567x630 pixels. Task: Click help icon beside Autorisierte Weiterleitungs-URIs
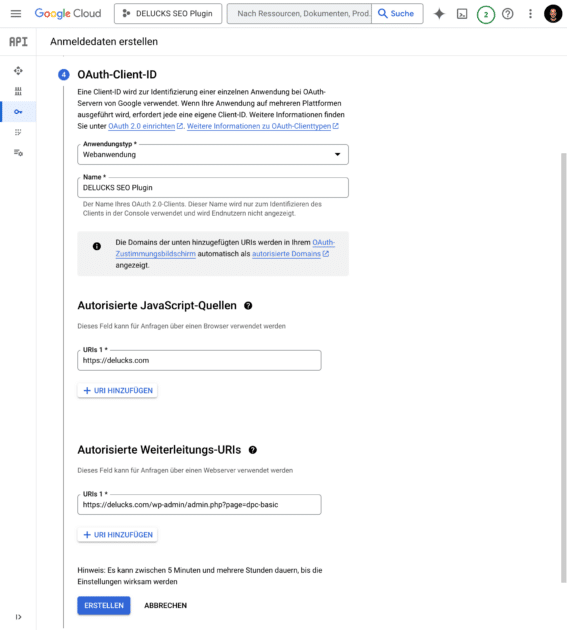(253, 450)
